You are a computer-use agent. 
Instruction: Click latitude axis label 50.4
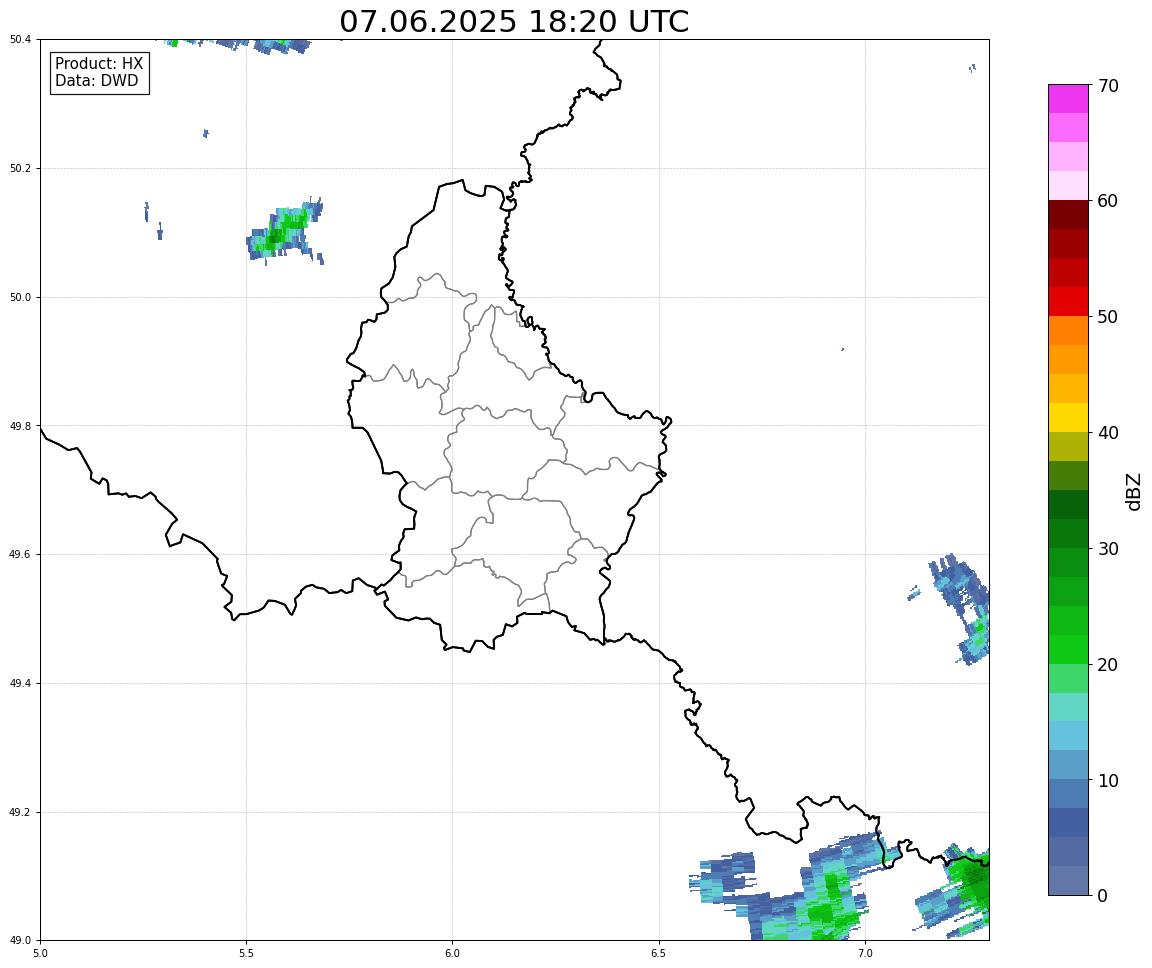[x=21, y=40]
